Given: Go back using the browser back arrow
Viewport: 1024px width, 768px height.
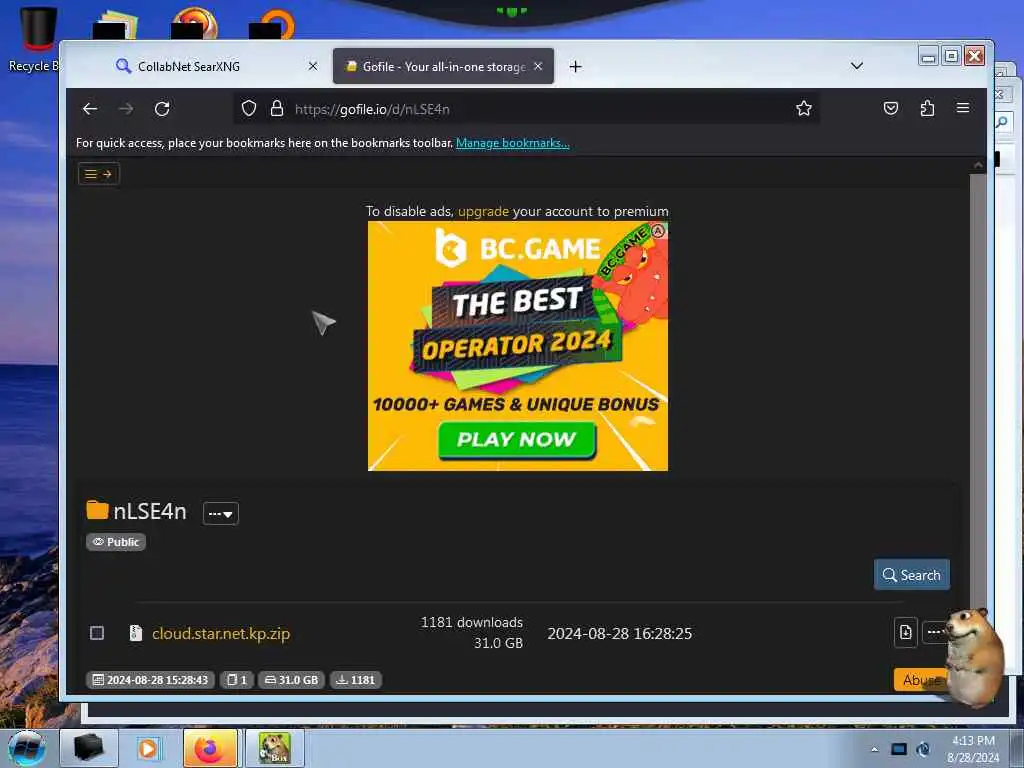Looking at the screenshot, I should pos(90,109).
